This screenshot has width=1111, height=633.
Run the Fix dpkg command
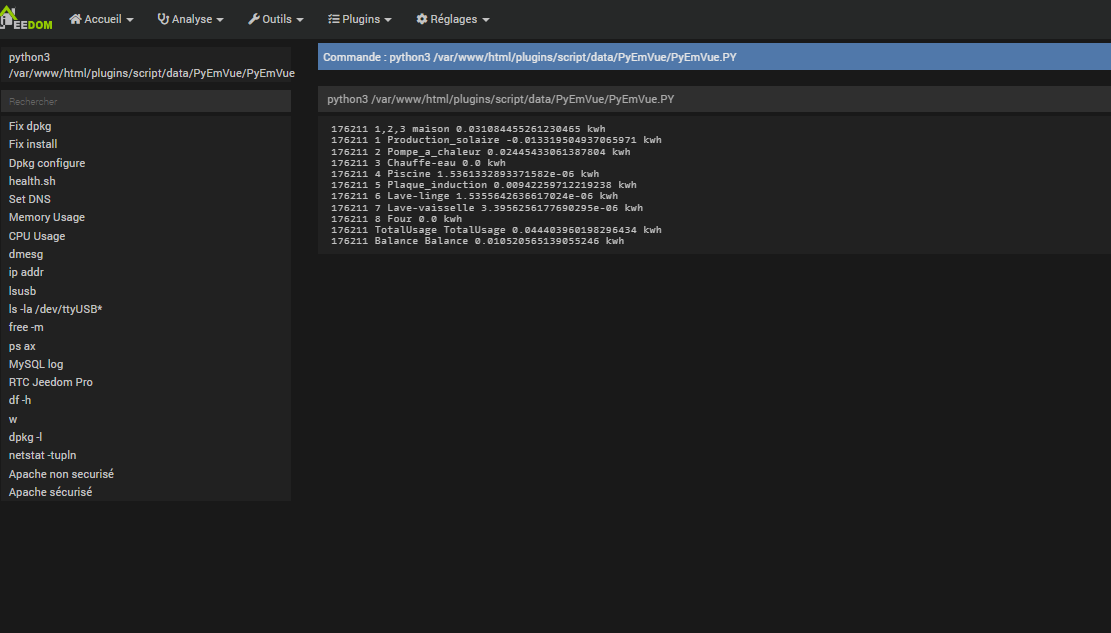(x=30, y=126)
